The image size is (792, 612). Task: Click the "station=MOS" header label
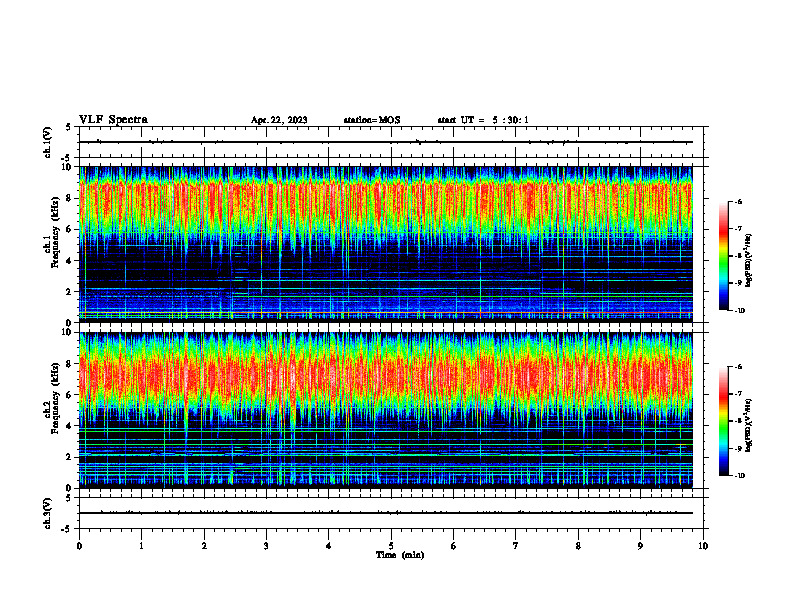372,120
